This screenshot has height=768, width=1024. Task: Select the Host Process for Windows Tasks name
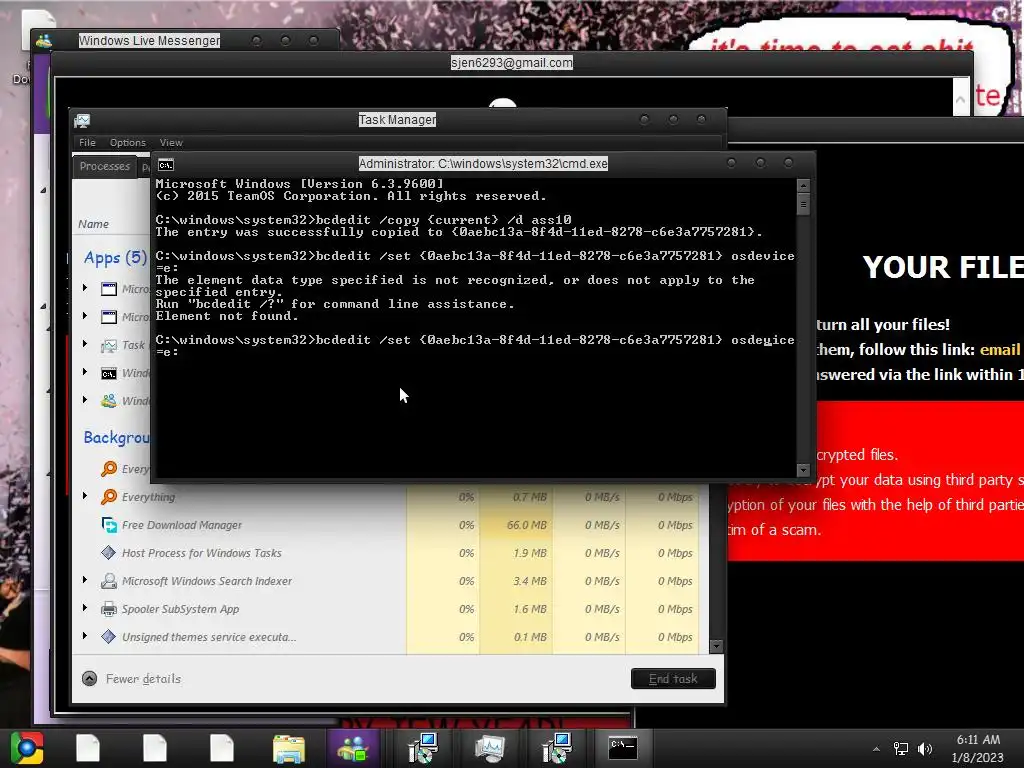click(202, 553)
